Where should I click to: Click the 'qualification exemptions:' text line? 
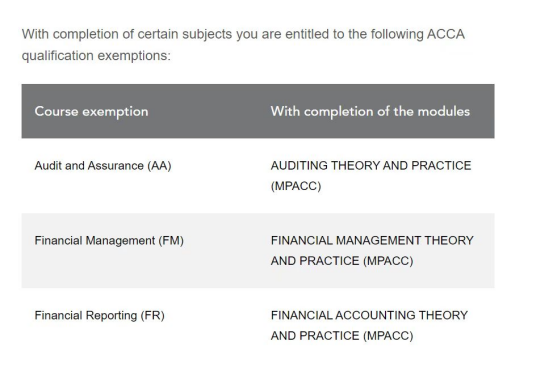(96, 56)
